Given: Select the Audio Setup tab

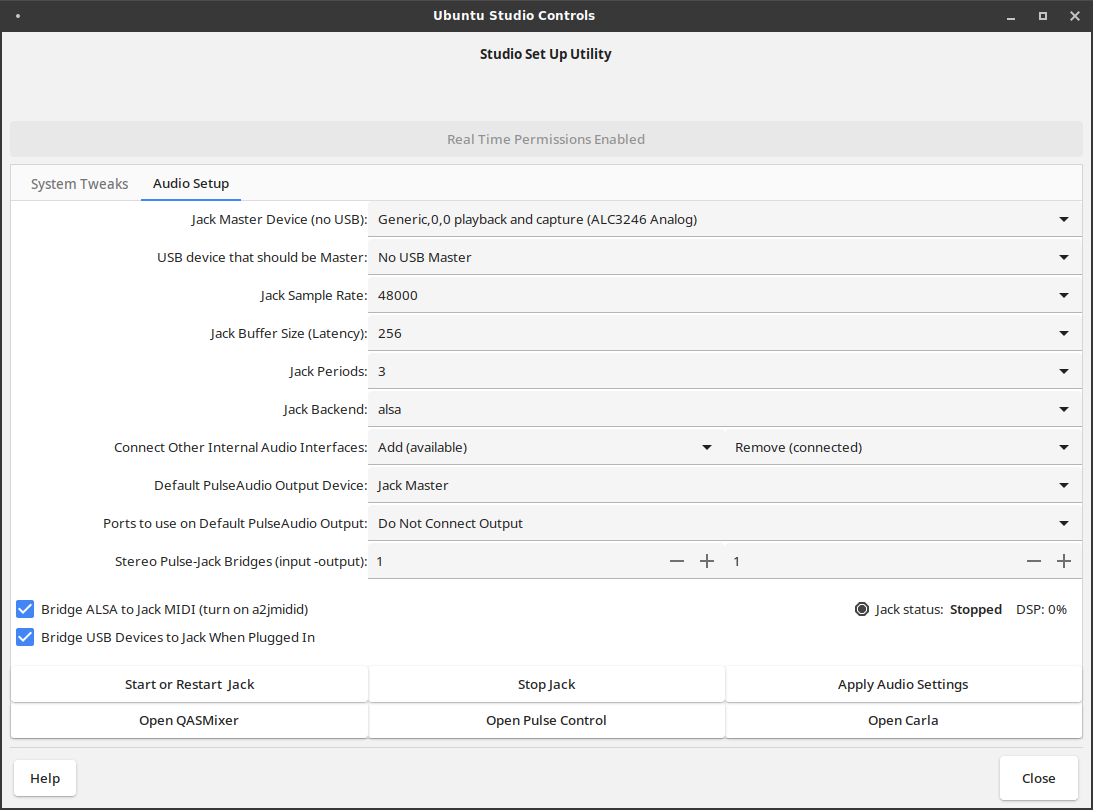Looking at the screenshot, I should pos(191,184).
